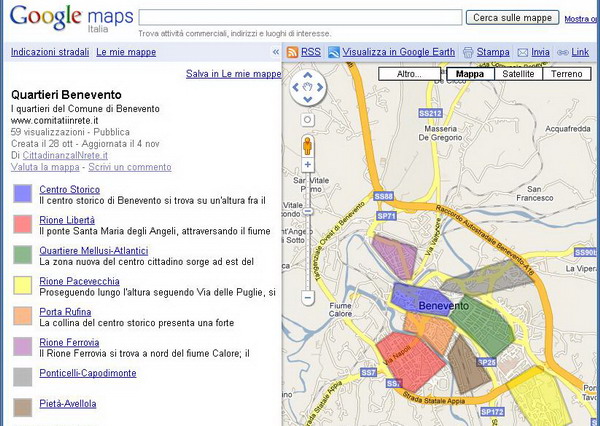
Task: Open the Altro... dropdown
Action: point(409,74)
